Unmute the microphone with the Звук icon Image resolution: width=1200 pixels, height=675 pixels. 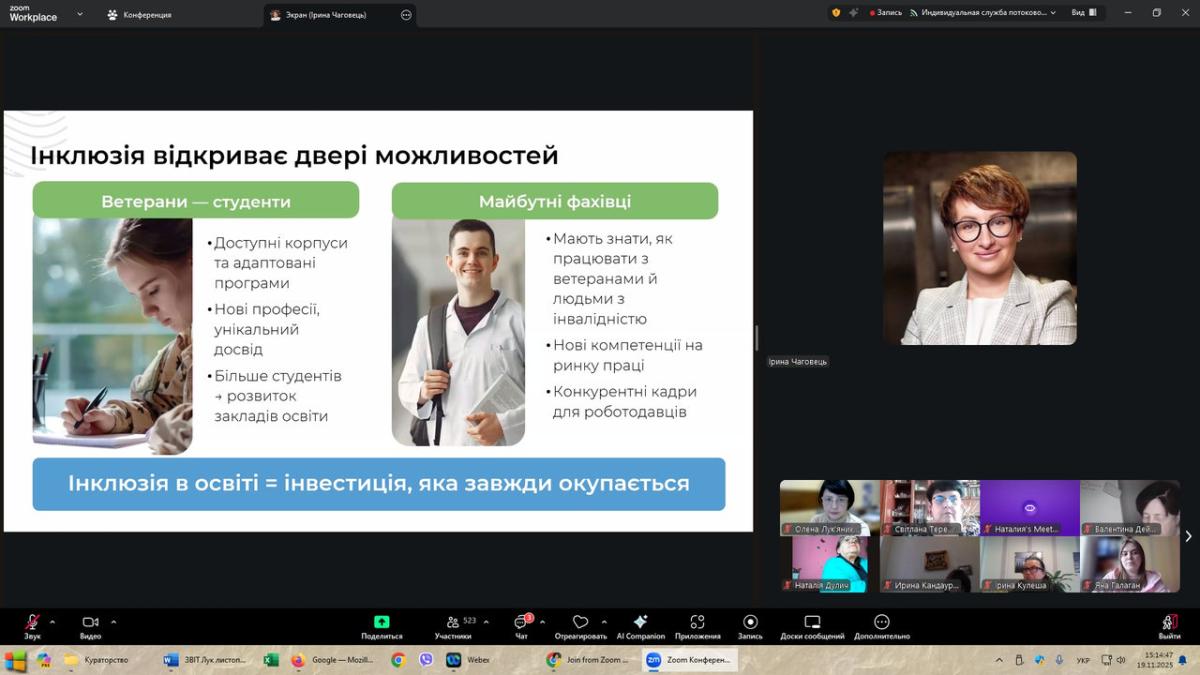pos(32,623)
